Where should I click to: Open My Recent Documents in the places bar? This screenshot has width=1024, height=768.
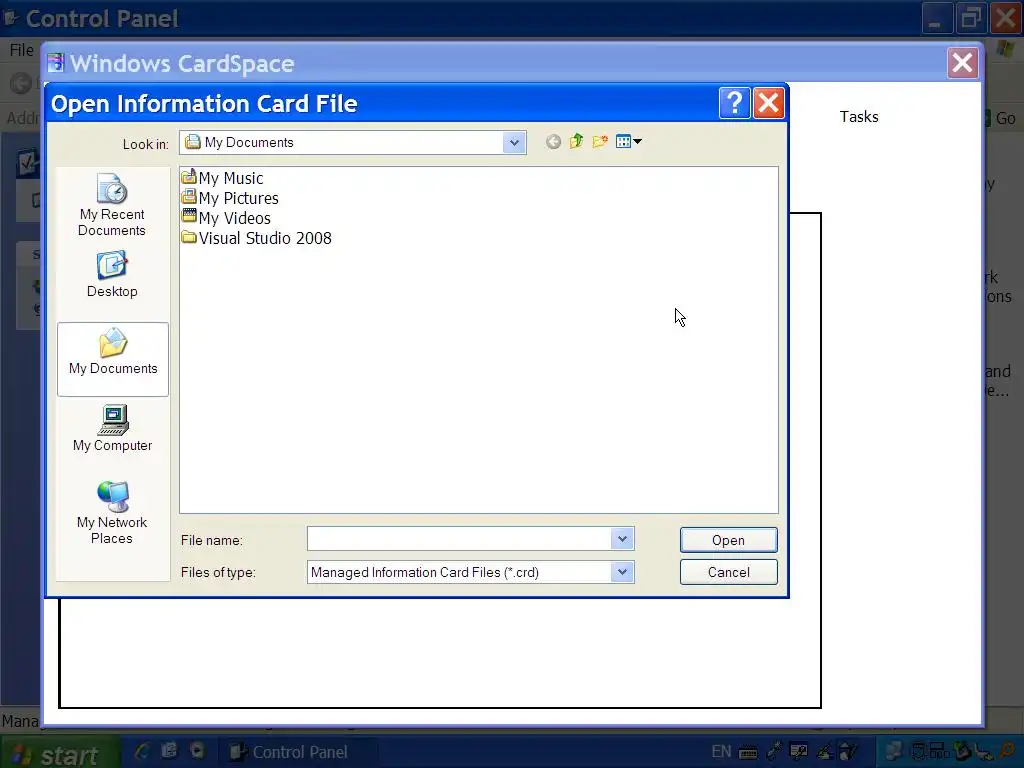tap(112, 204)
